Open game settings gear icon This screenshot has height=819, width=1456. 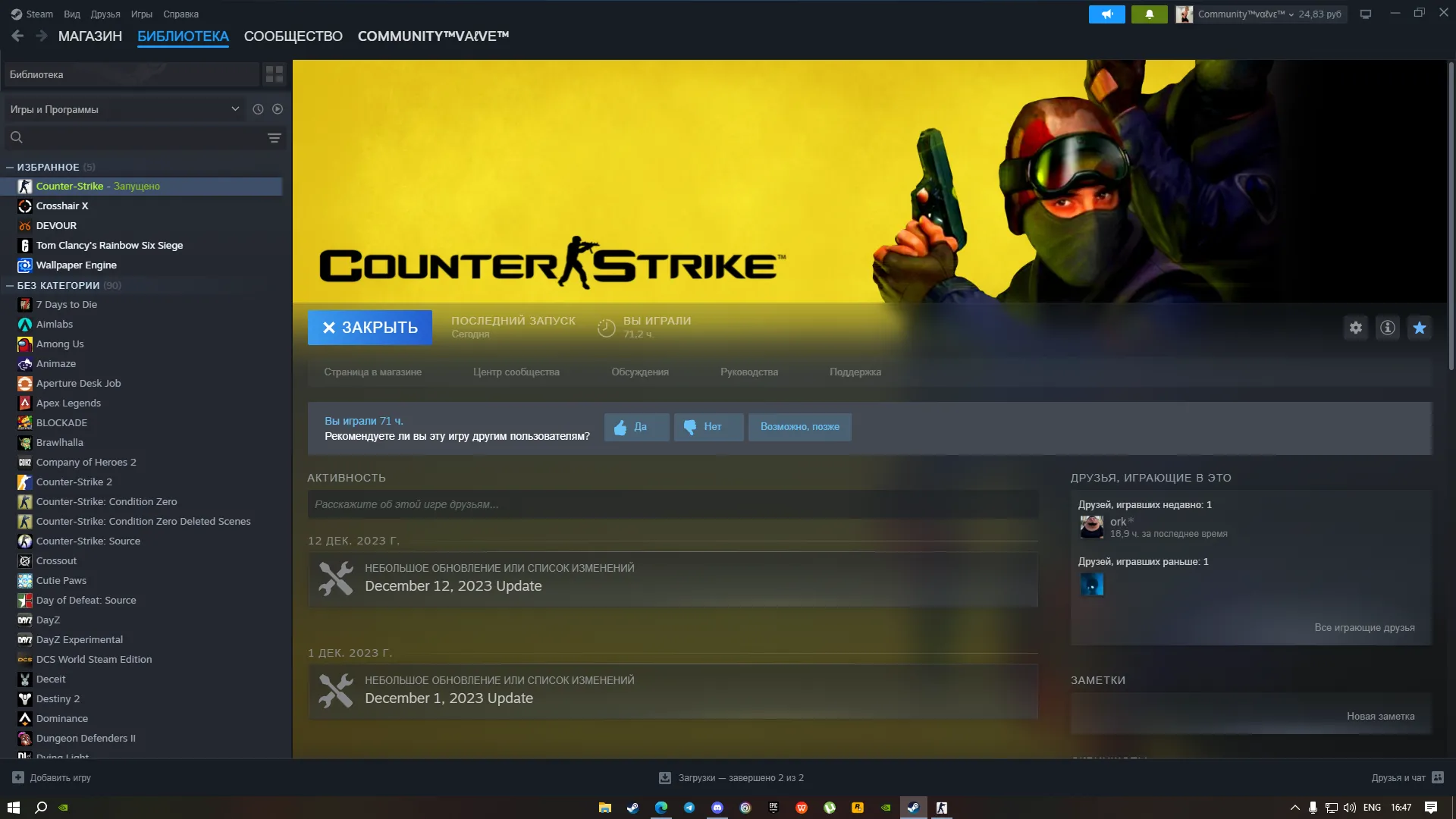click(x=1355, y=328)
